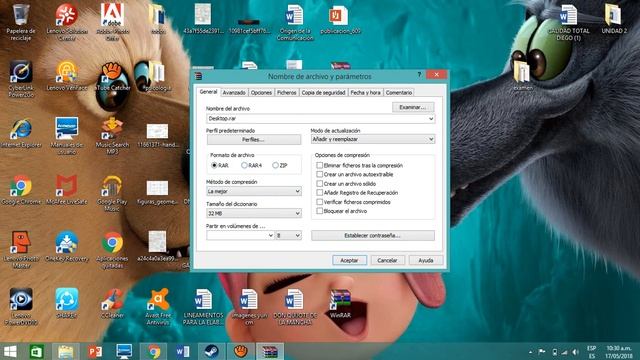
Task: Switch to the Comentario tab
Action: pyautogui.click(x=399, y=93)
